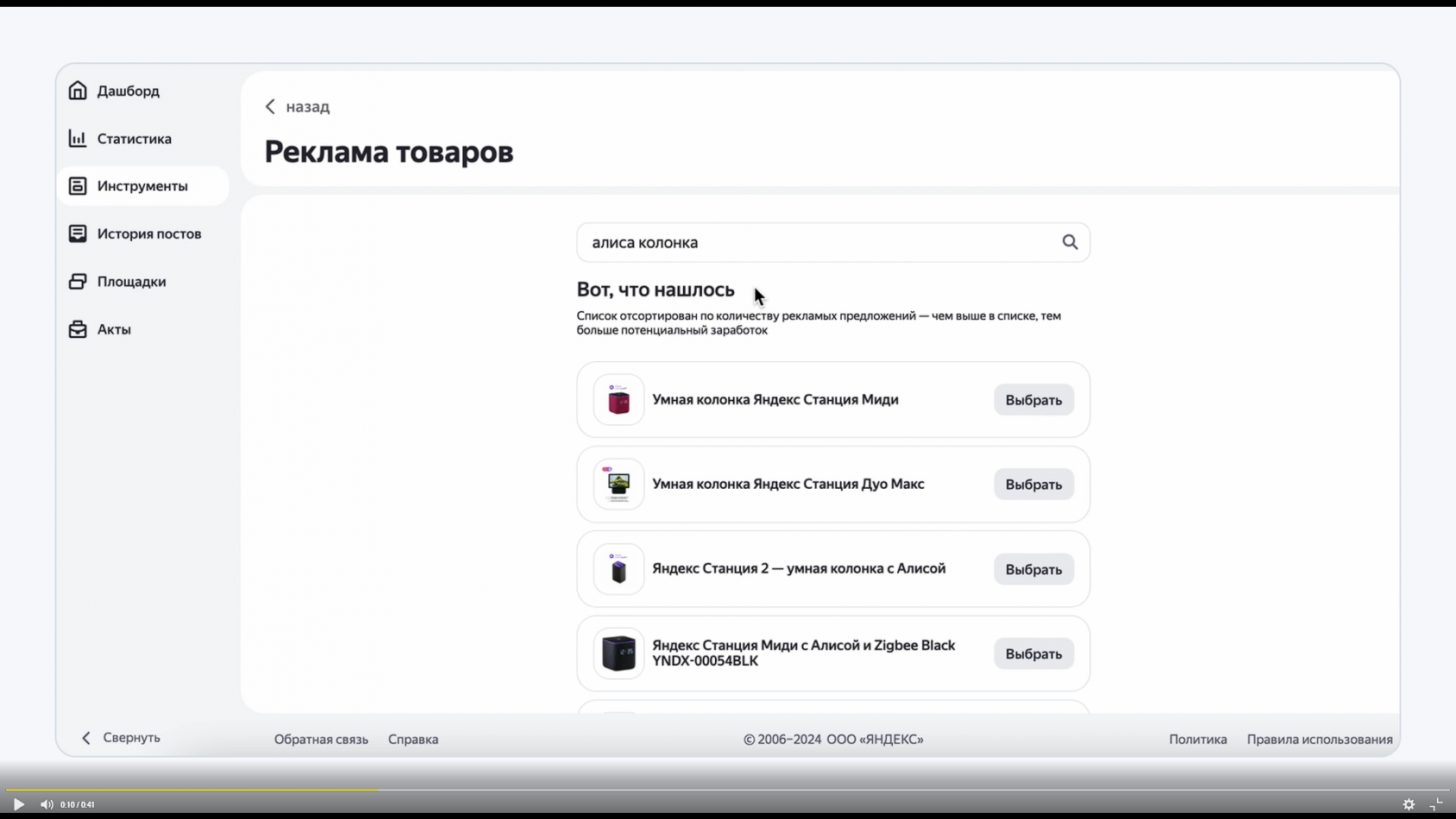The height and width of the screenshot is (819, 1456).
Task: Play the video with play icon
Action: pyautogui.click(x=18, y=804)
